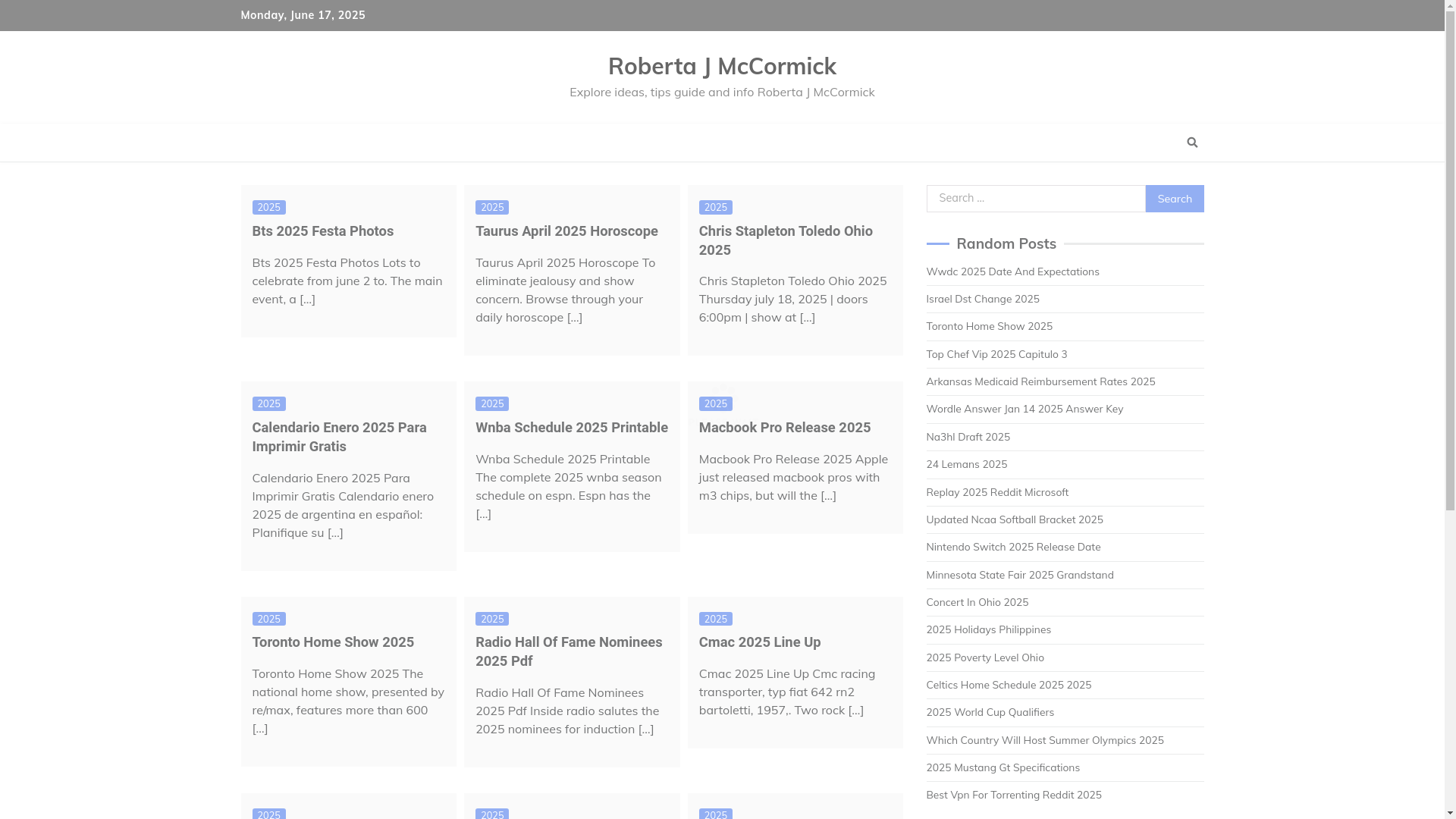Open Concert In Ohio 2025 link
1456x819 pixels.
pyautogui.click(x=977, y=602)
